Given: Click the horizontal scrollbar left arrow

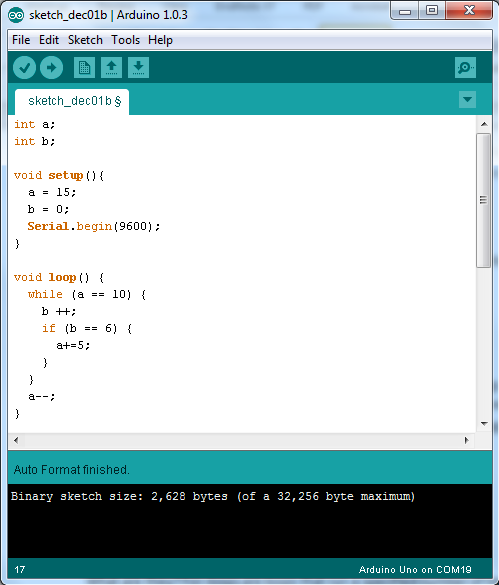Looking at the screenshot, I should (16, 440).
